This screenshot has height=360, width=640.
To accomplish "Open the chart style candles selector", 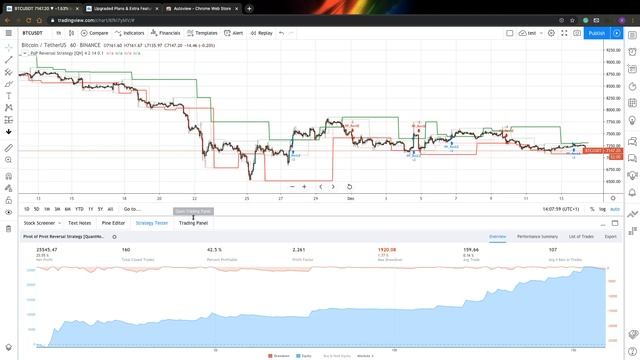I will [71, 33].
